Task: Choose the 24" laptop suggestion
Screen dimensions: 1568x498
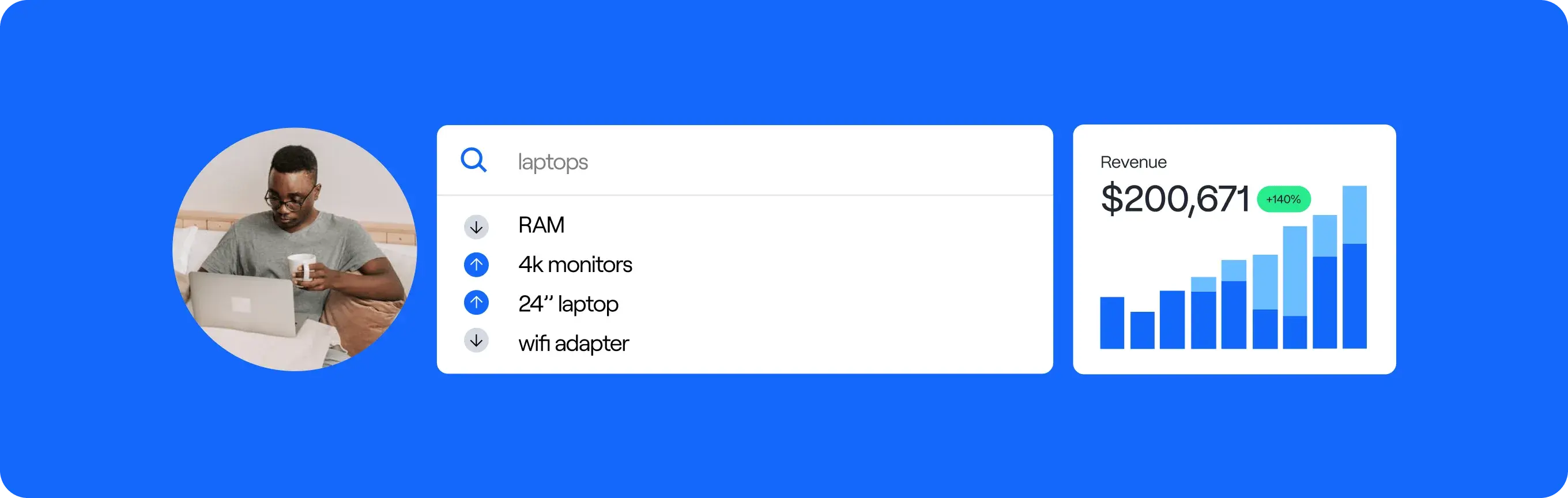Action: 568,304
